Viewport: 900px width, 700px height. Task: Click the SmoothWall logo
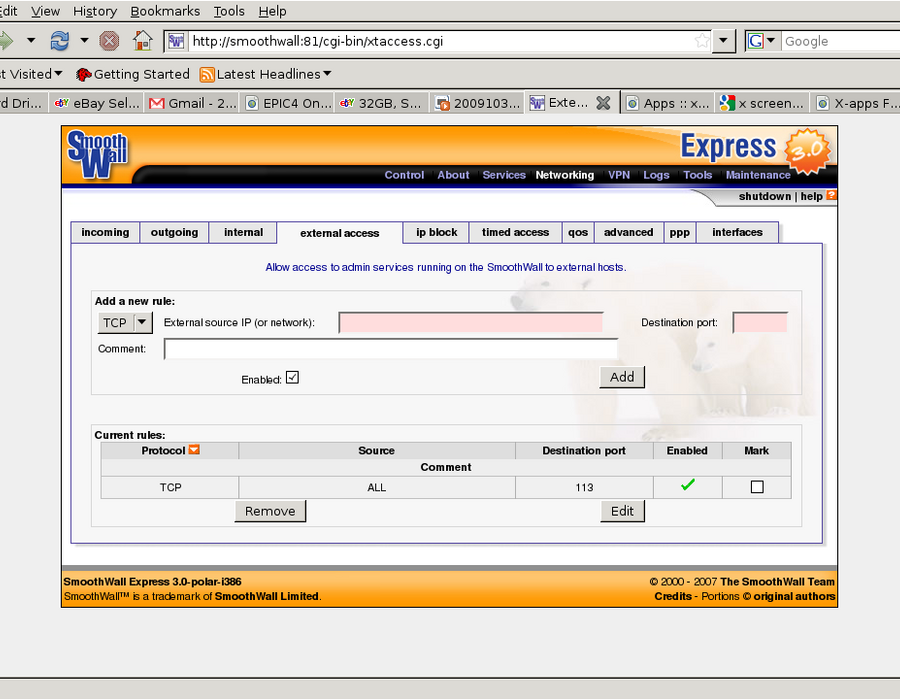[97, 154]
